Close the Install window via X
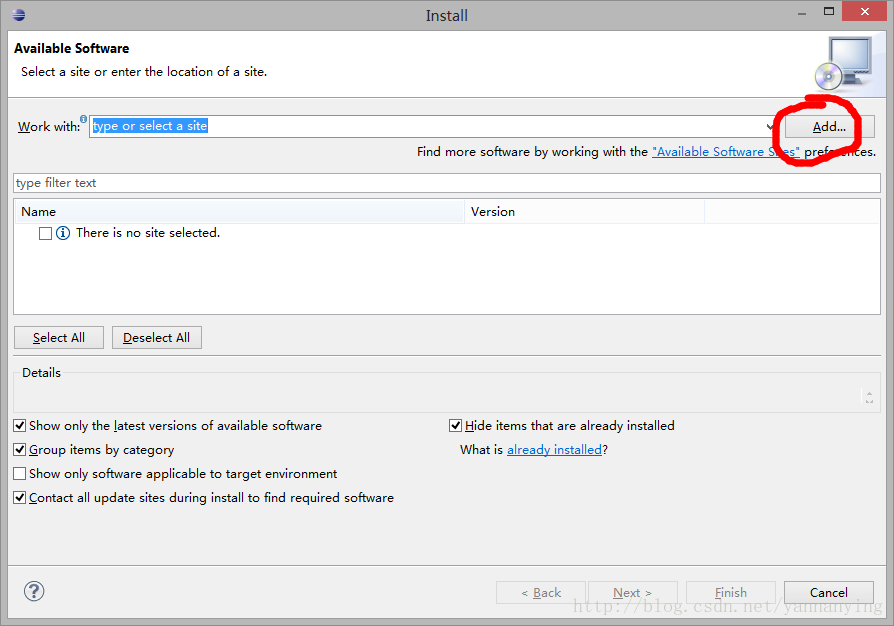Screen dimensions: 894x626 (x=864, y=11)
